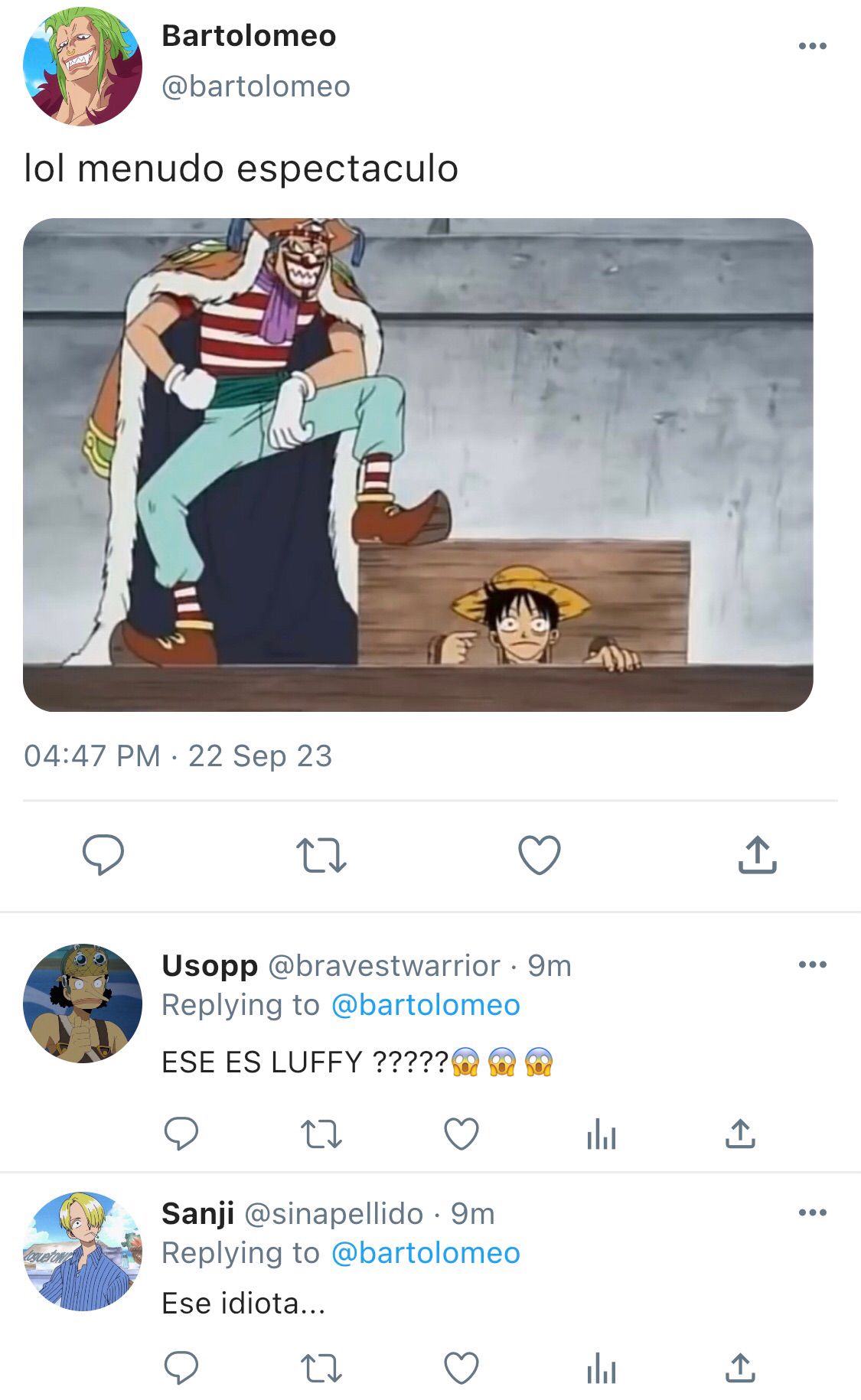Open more options on Sanji's reply
The image size is (861, 1400).
pos(812,1212)
